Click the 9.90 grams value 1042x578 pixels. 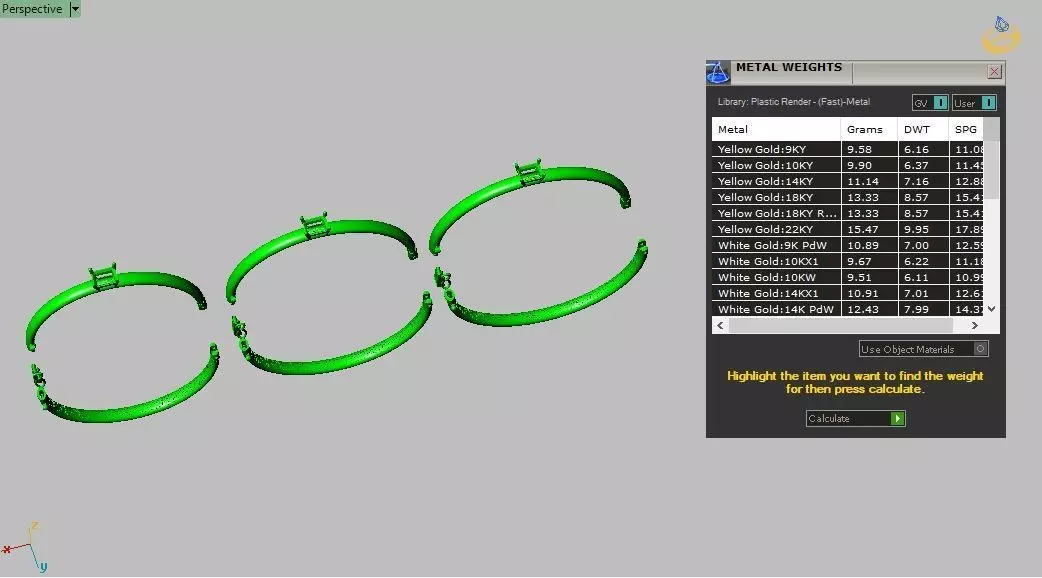(x=859, y=165)
